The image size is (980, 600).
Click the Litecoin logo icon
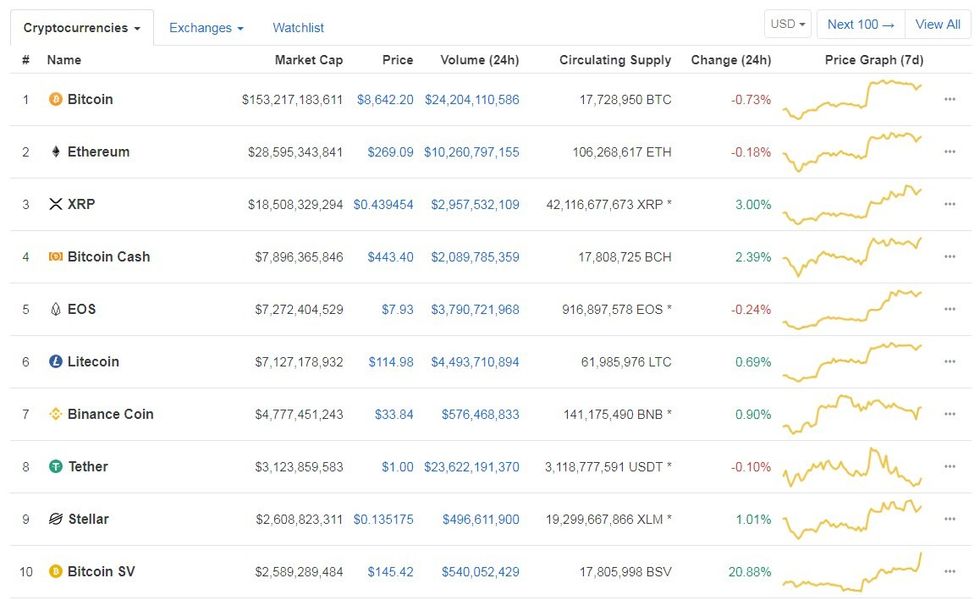(x=56, y=362)
